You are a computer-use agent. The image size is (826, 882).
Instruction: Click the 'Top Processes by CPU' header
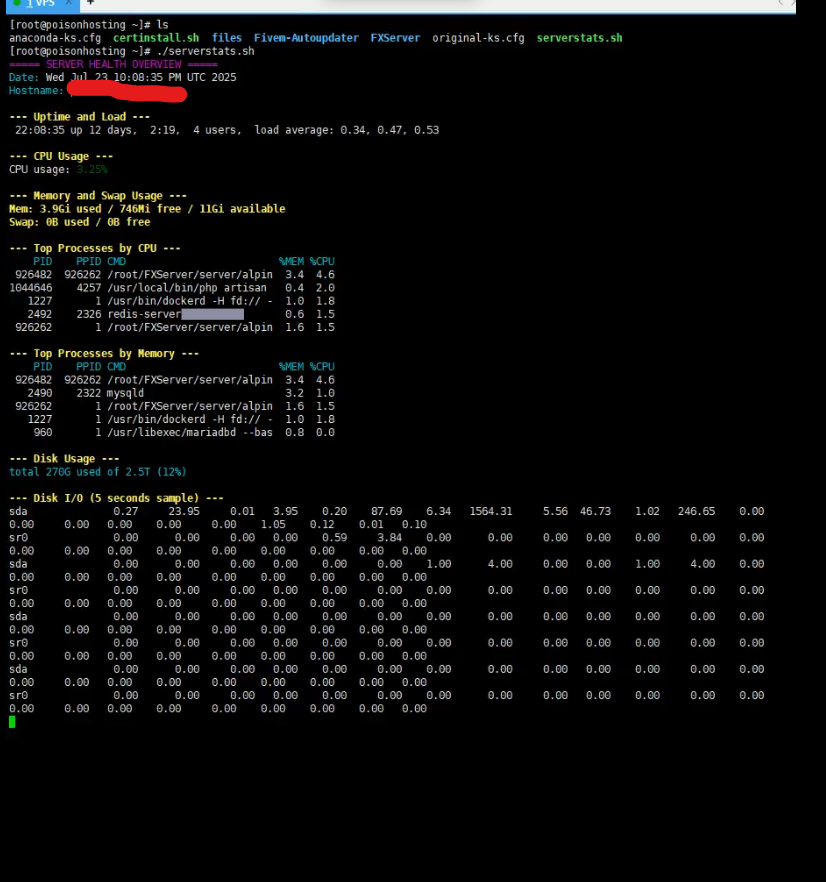click(x=95, y=248)
